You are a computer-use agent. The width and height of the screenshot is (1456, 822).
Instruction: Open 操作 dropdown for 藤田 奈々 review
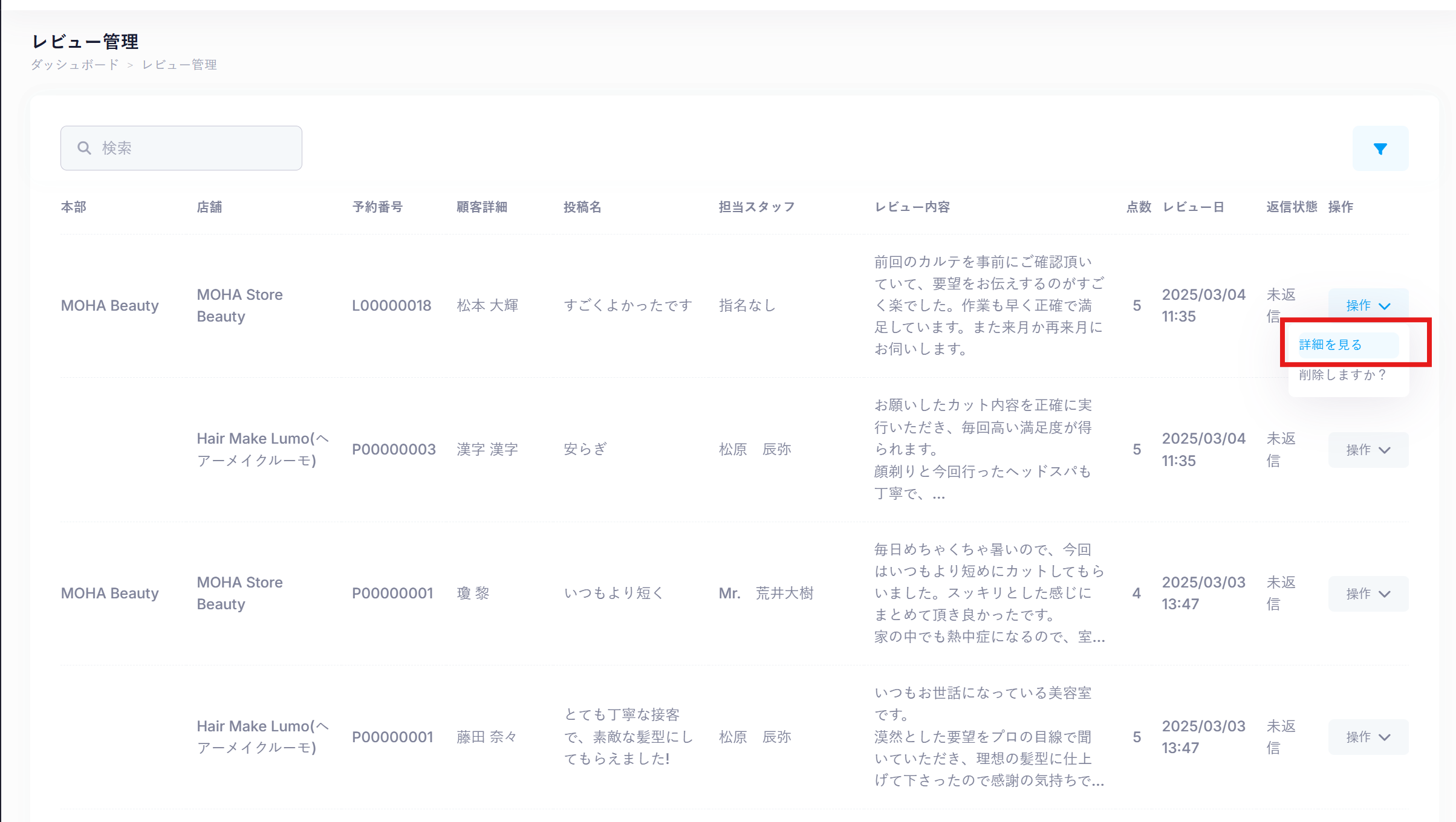tap(1368, 737)
